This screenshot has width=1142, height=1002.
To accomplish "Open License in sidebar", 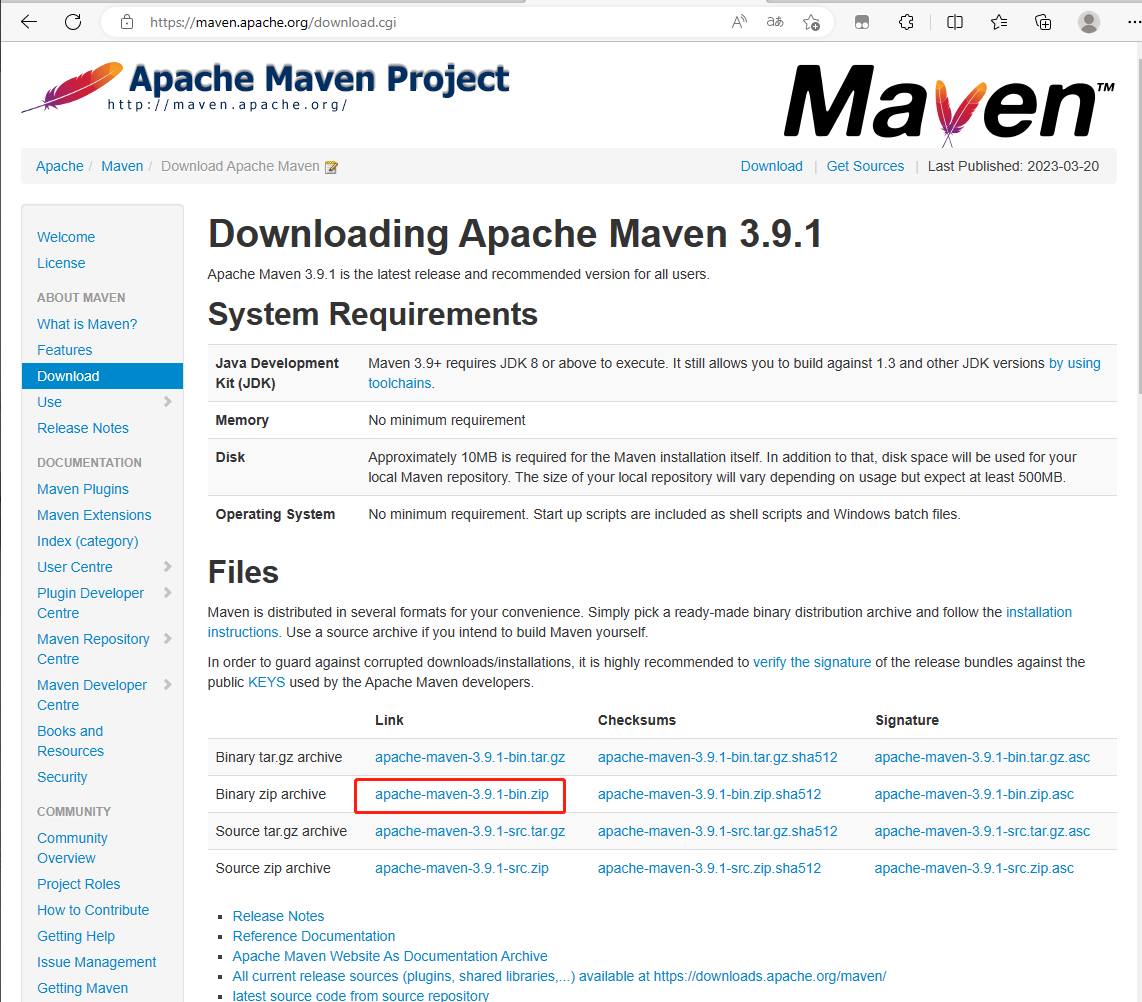I will pos(61,263).
